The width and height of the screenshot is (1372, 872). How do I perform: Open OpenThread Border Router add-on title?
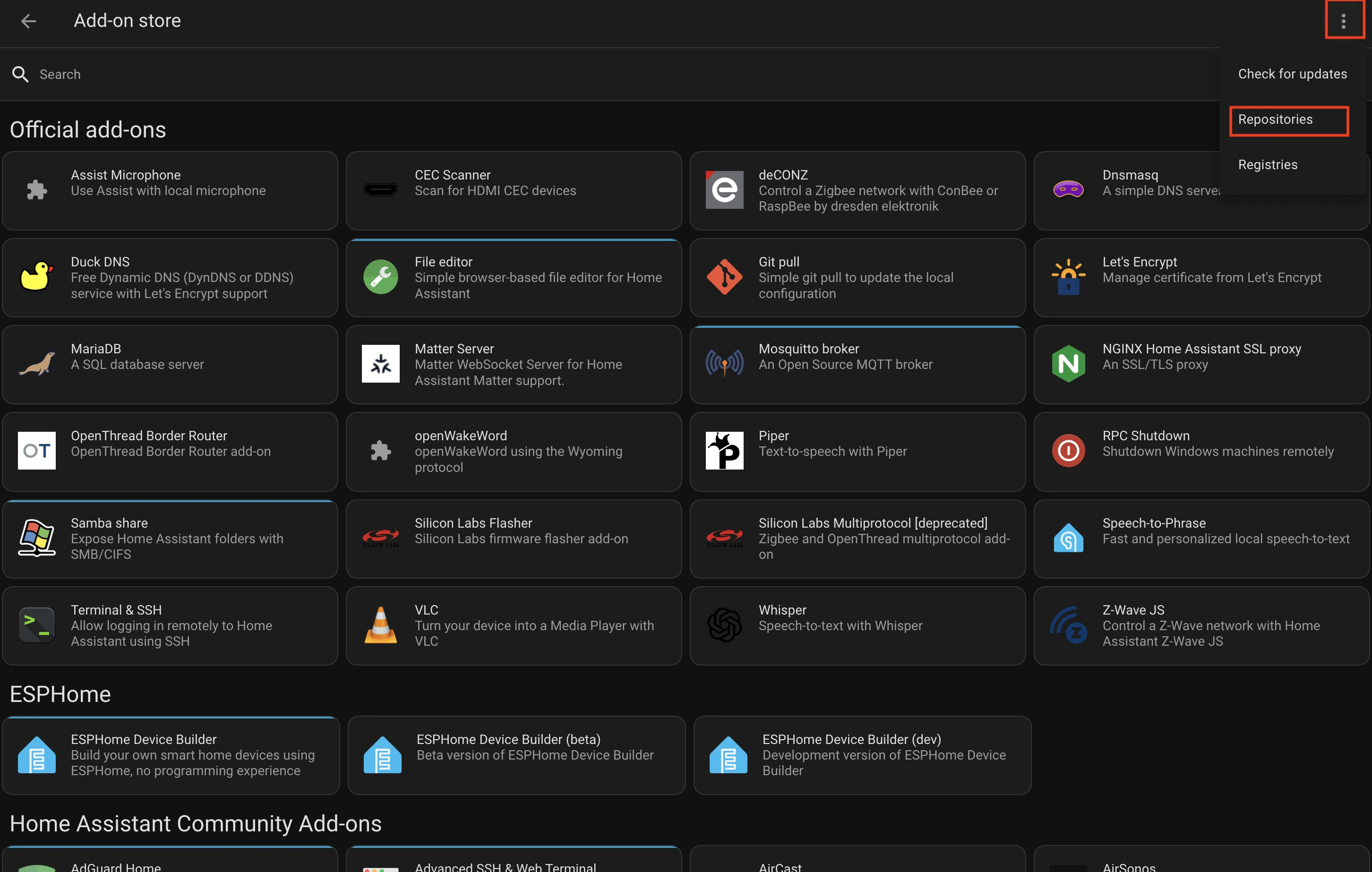click(x=149, y=436)
